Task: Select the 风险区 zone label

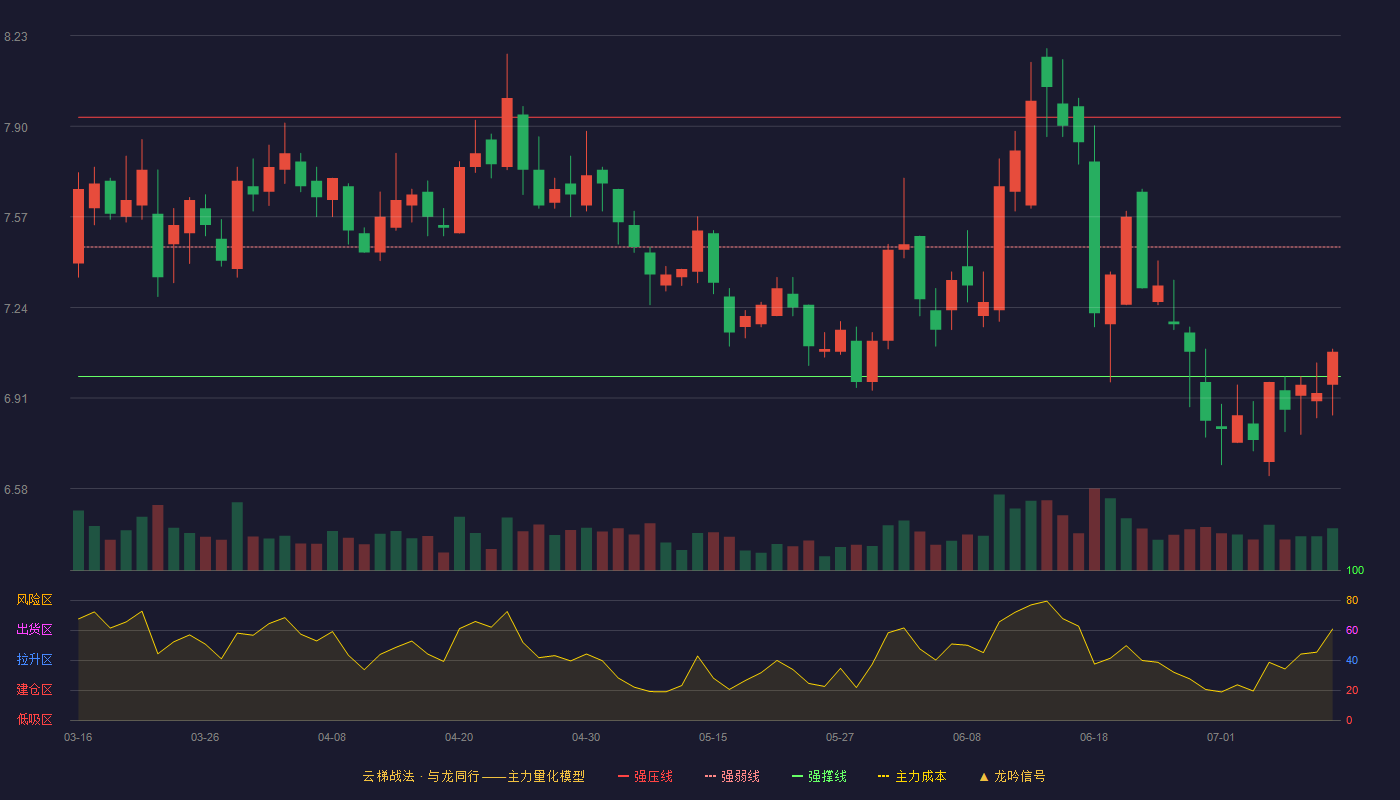Action: 34,600
